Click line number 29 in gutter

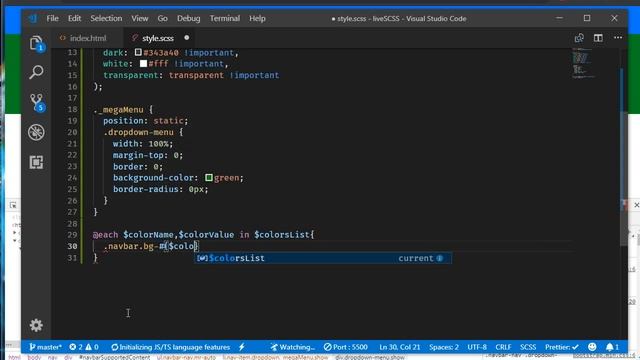(x=72, y=235)
